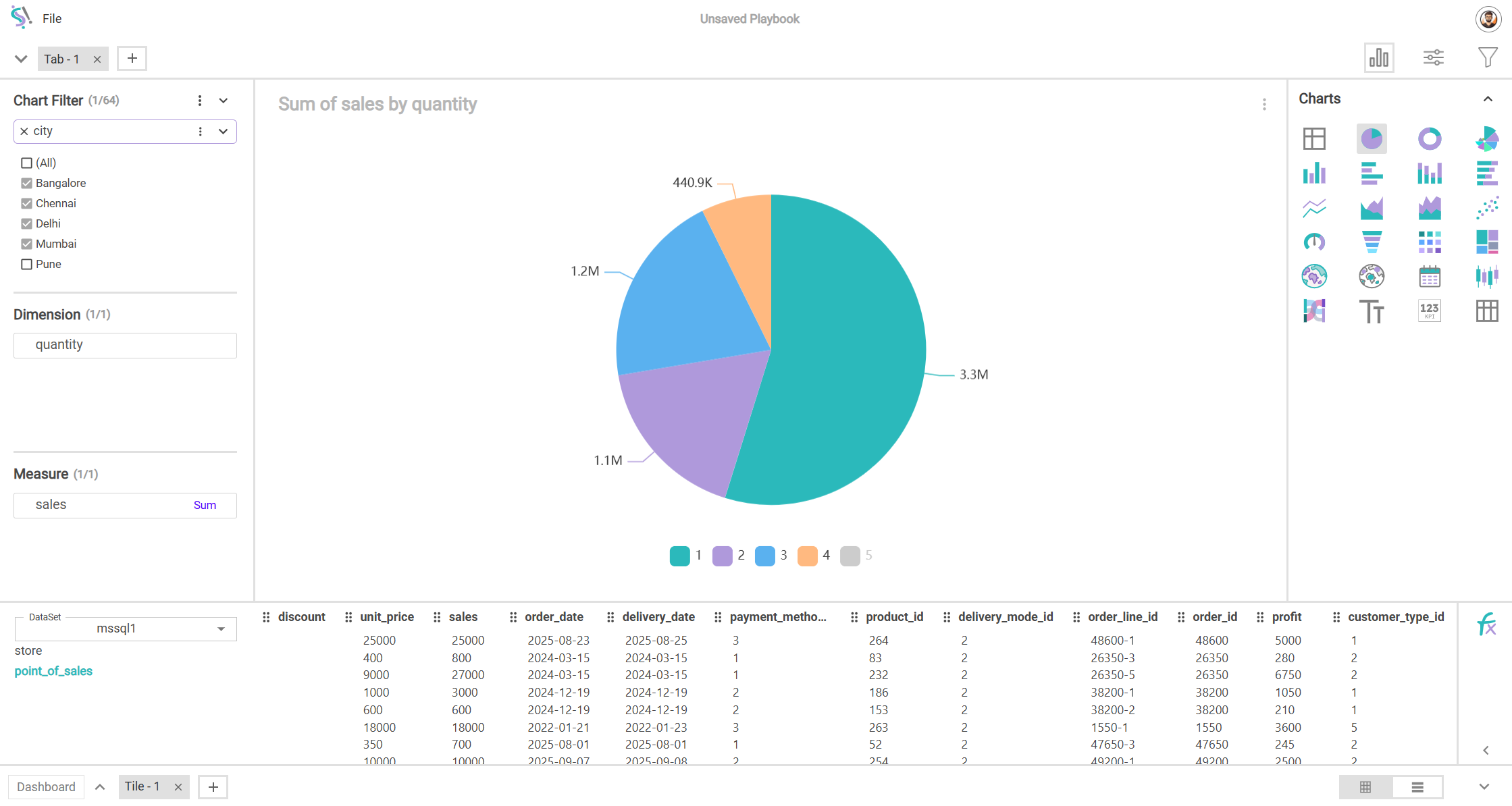Click the teal legend swatch for 1
1512x806 pixels.
(x=679, y=556)
